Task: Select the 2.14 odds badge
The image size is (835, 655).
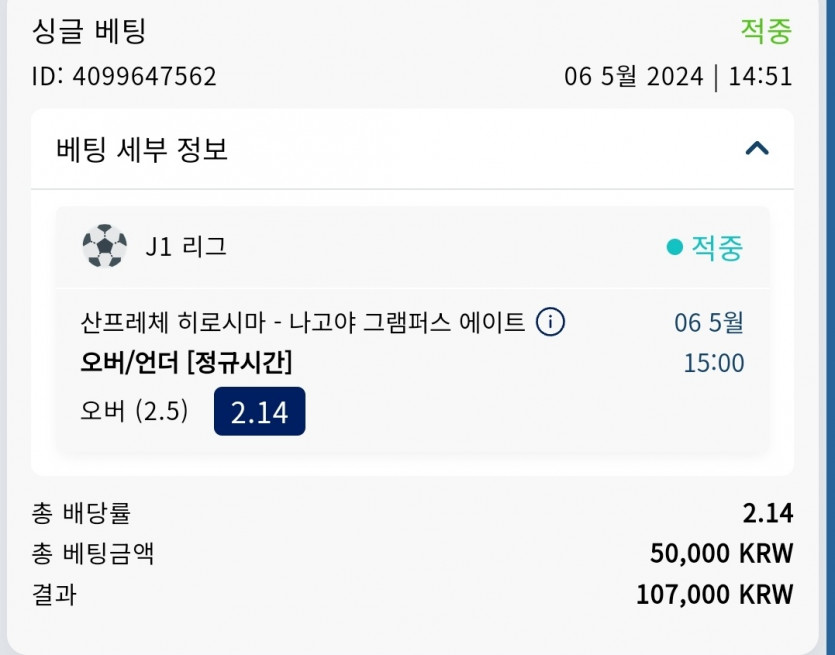Action: click(x=259, y=412)
